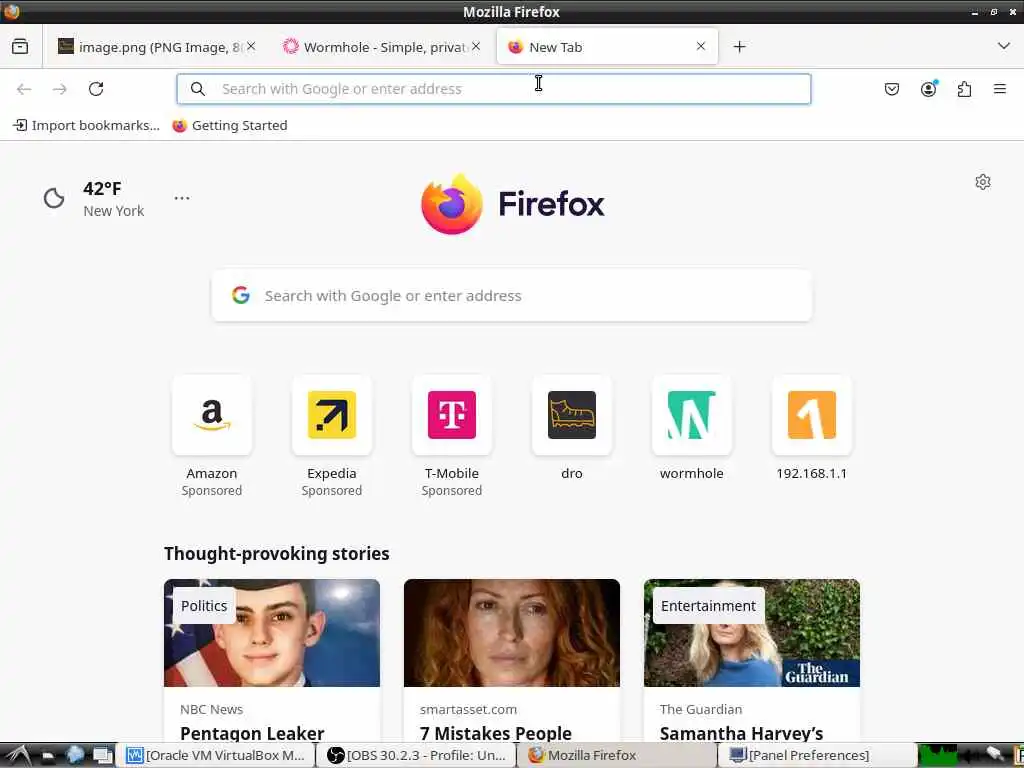Image resolution: width=1024 pixels, height=768 pixels.
Task: Click Import bookmarks in the bookmarks toolbar
Action: click(x=86, y=125)
